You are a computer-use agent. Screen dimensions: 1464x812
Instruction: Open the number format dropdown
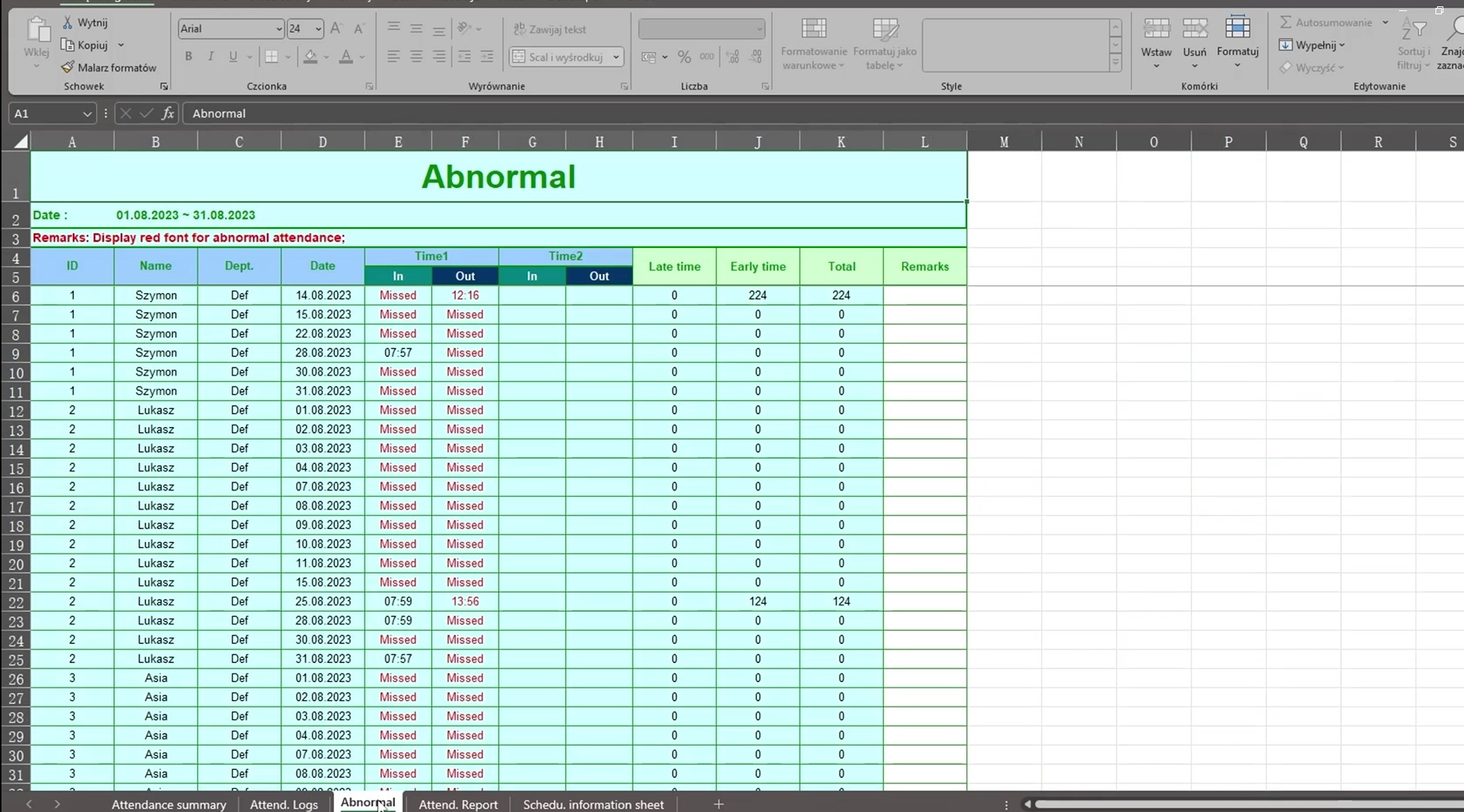[759, 29]
